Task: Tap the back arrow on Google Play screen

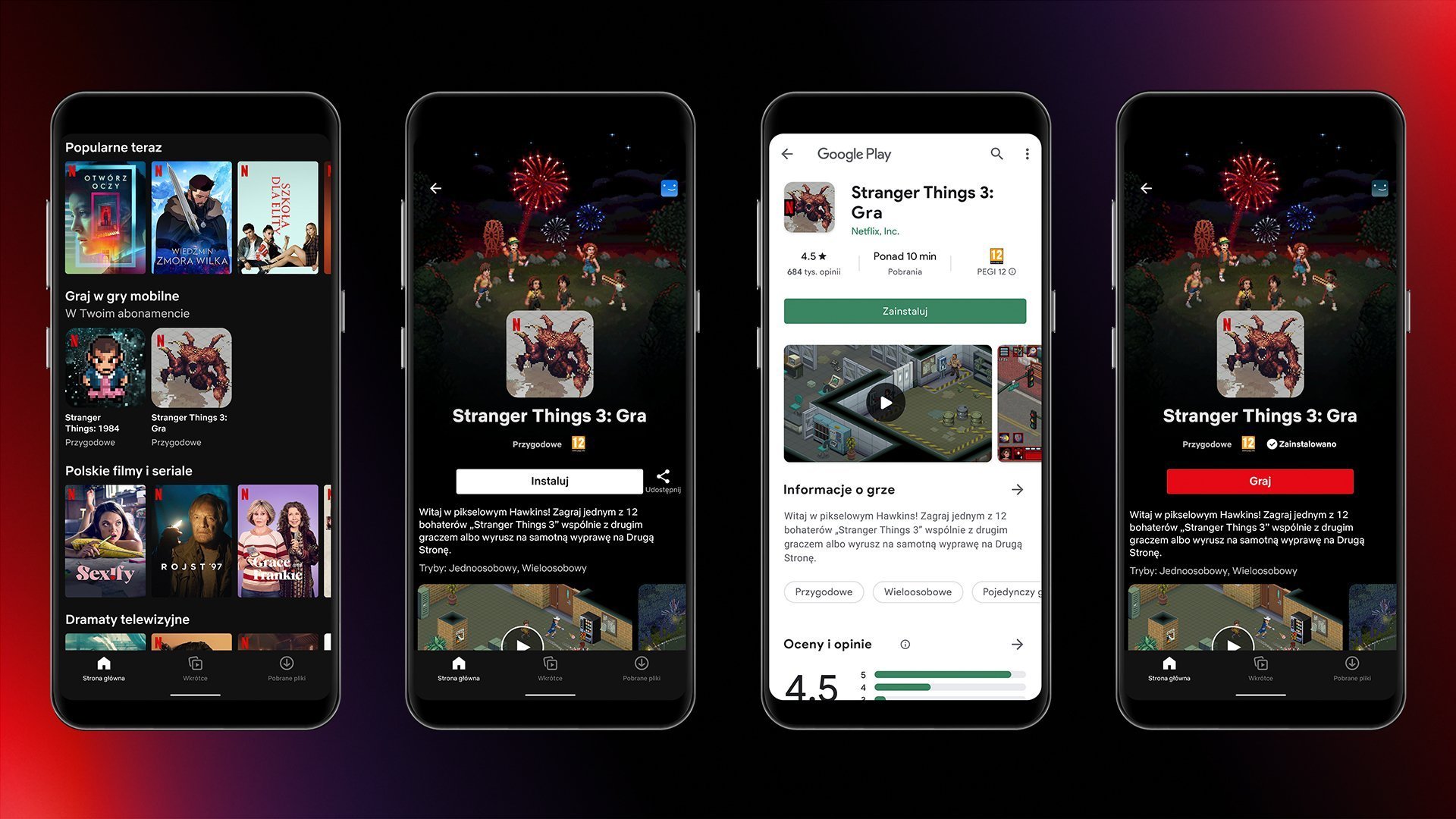Action: pos(791,154)
